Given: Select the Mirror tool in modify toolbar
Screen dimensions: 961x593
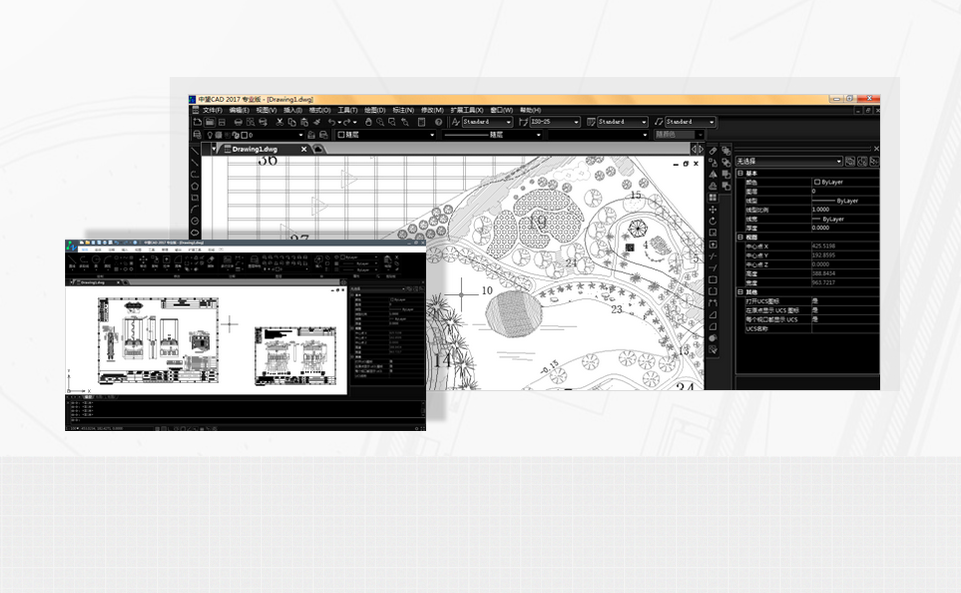Looking at the screenshot, I should point(713,173).
